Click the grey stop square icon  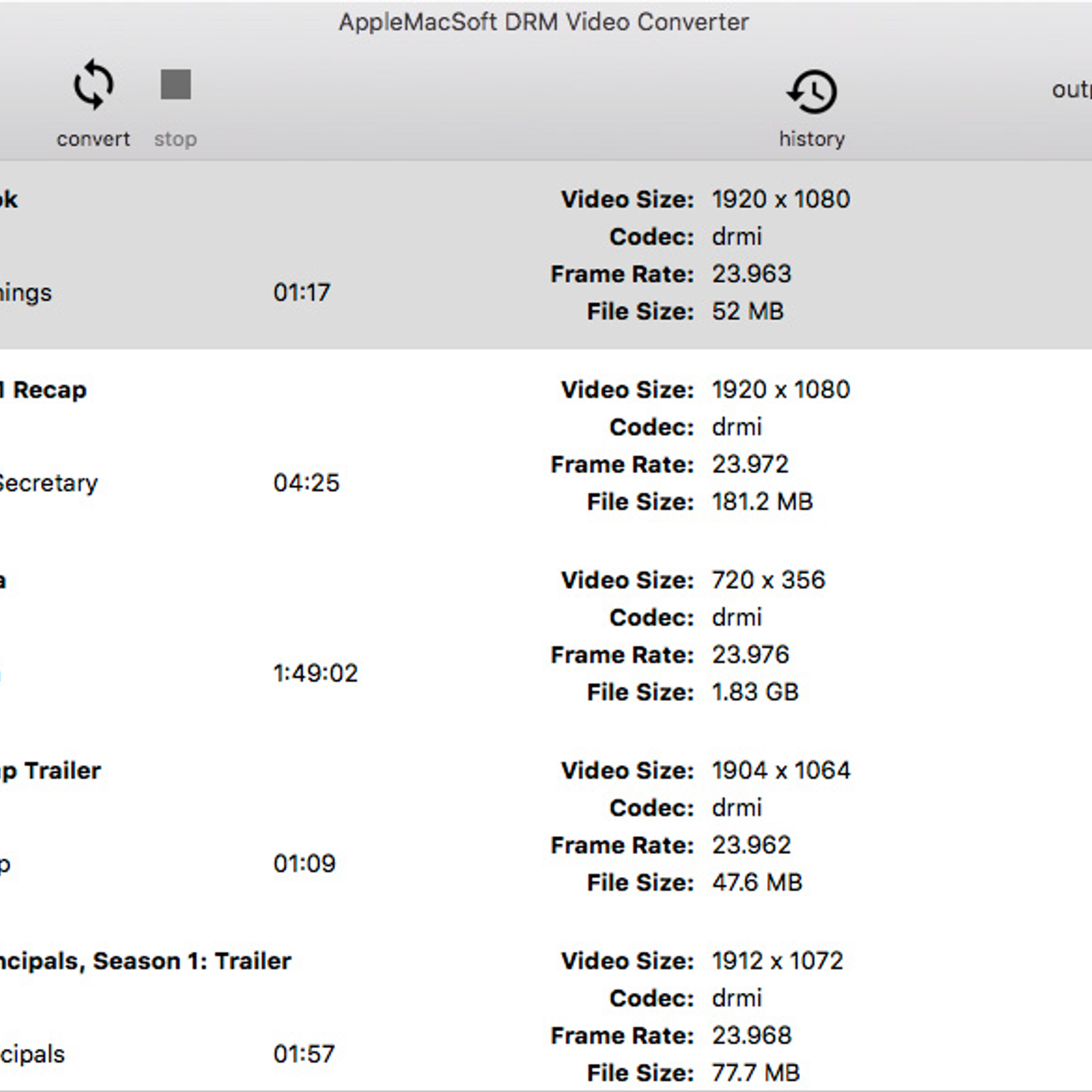tap(175, 85)
